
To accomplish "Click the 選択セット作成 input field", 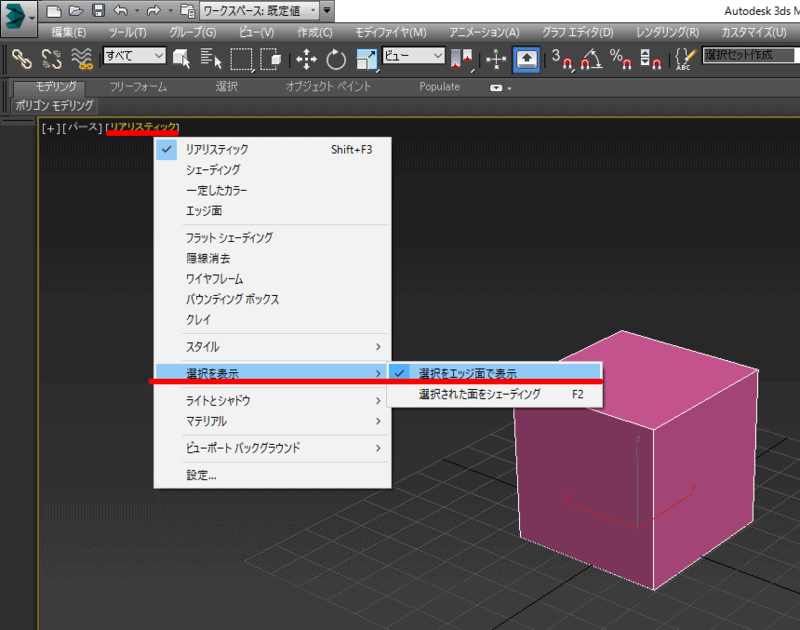I will tap(750, 56).
